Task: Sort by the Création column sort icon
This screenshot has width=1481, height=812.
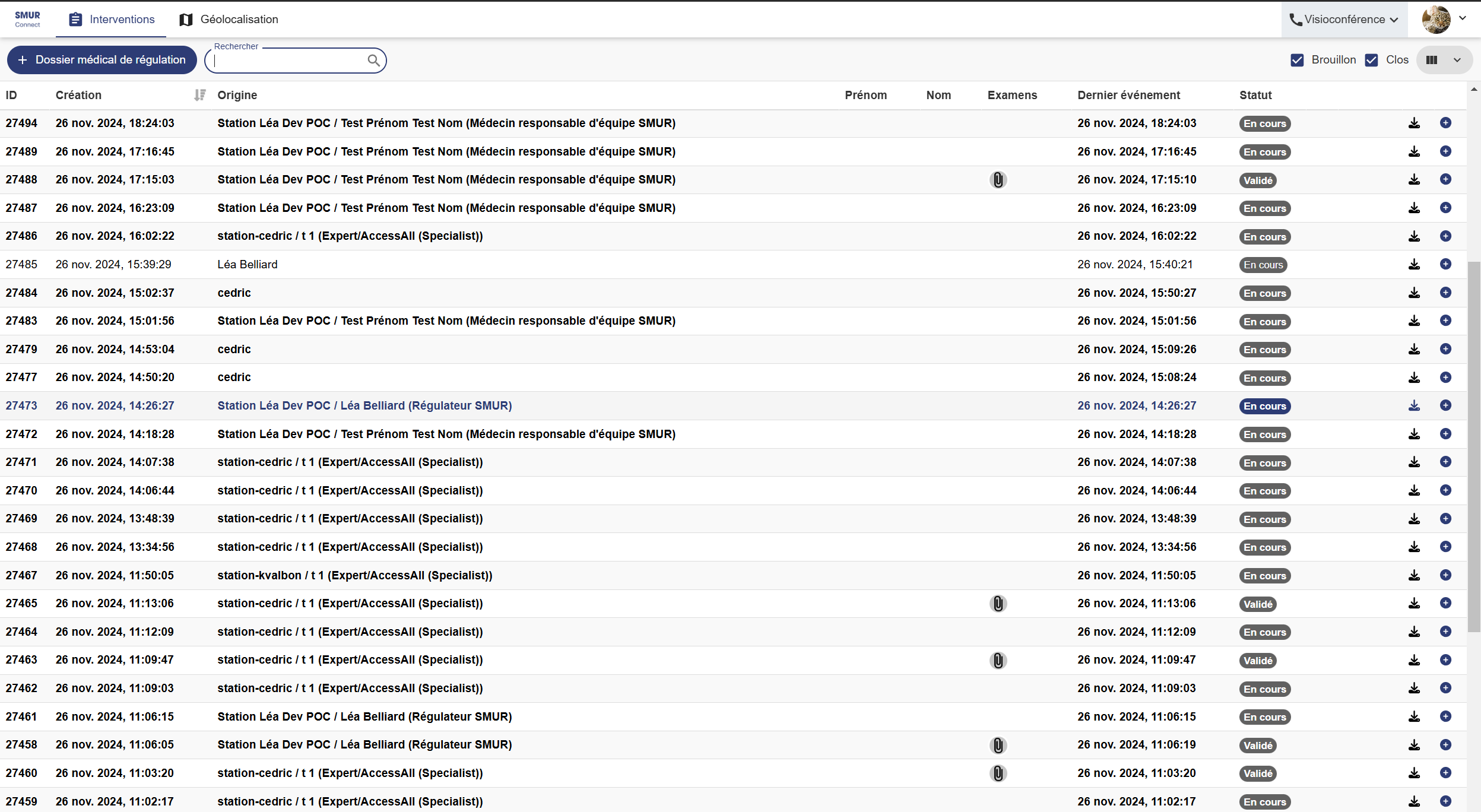Action: pyautogui.click(x=200, y=95)
